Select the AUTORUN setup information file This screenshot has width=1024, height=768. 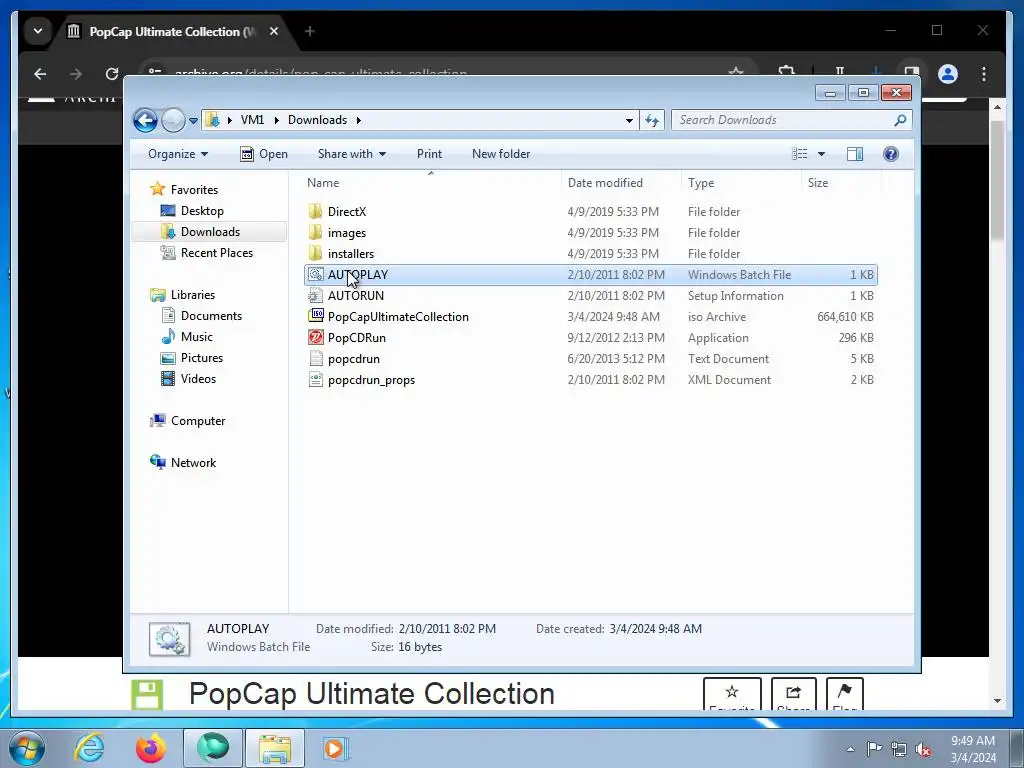click(x=590, y=296)
